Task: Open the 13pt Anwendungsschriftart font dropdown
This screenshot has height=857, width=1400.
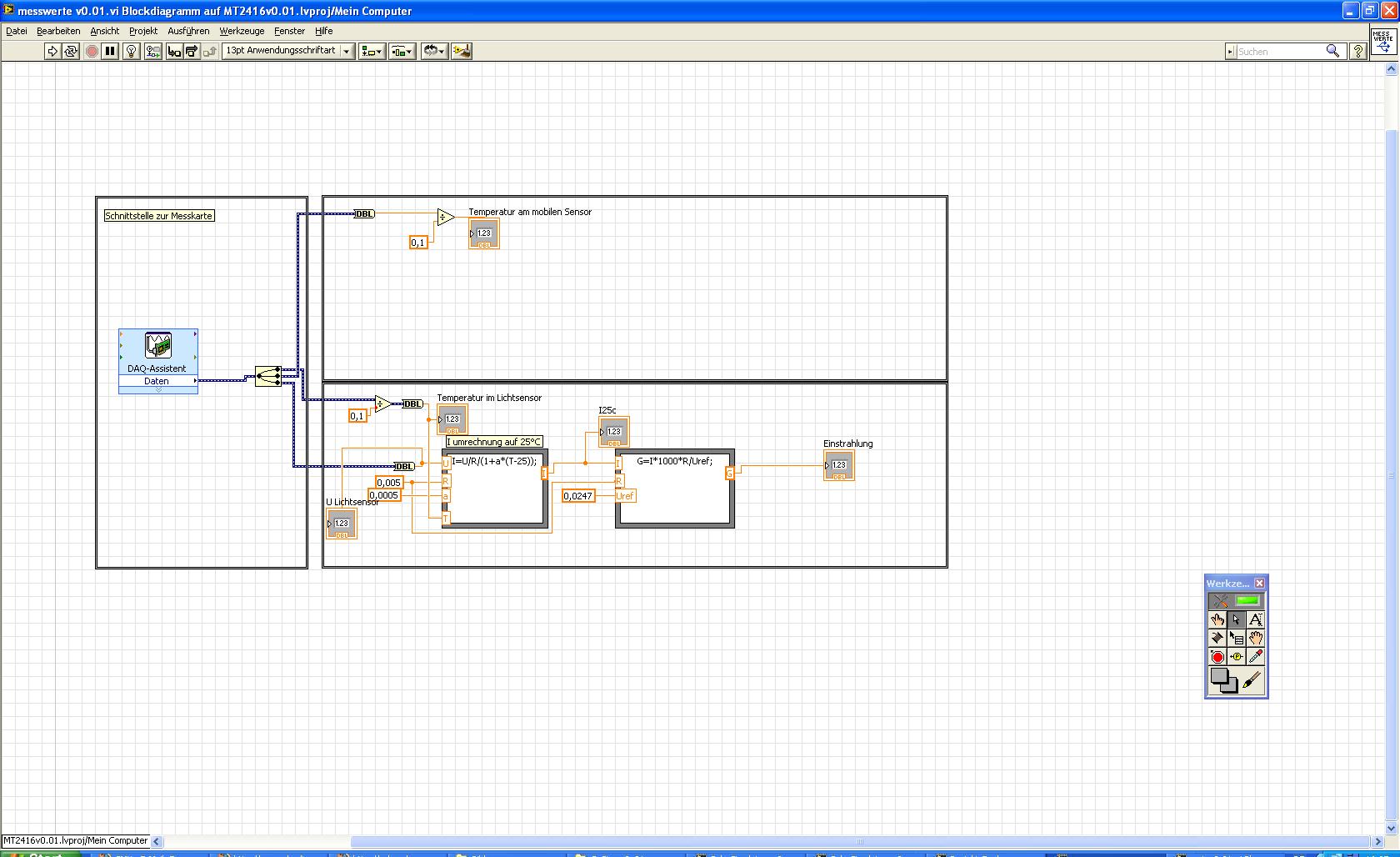Action: point(288,51)
